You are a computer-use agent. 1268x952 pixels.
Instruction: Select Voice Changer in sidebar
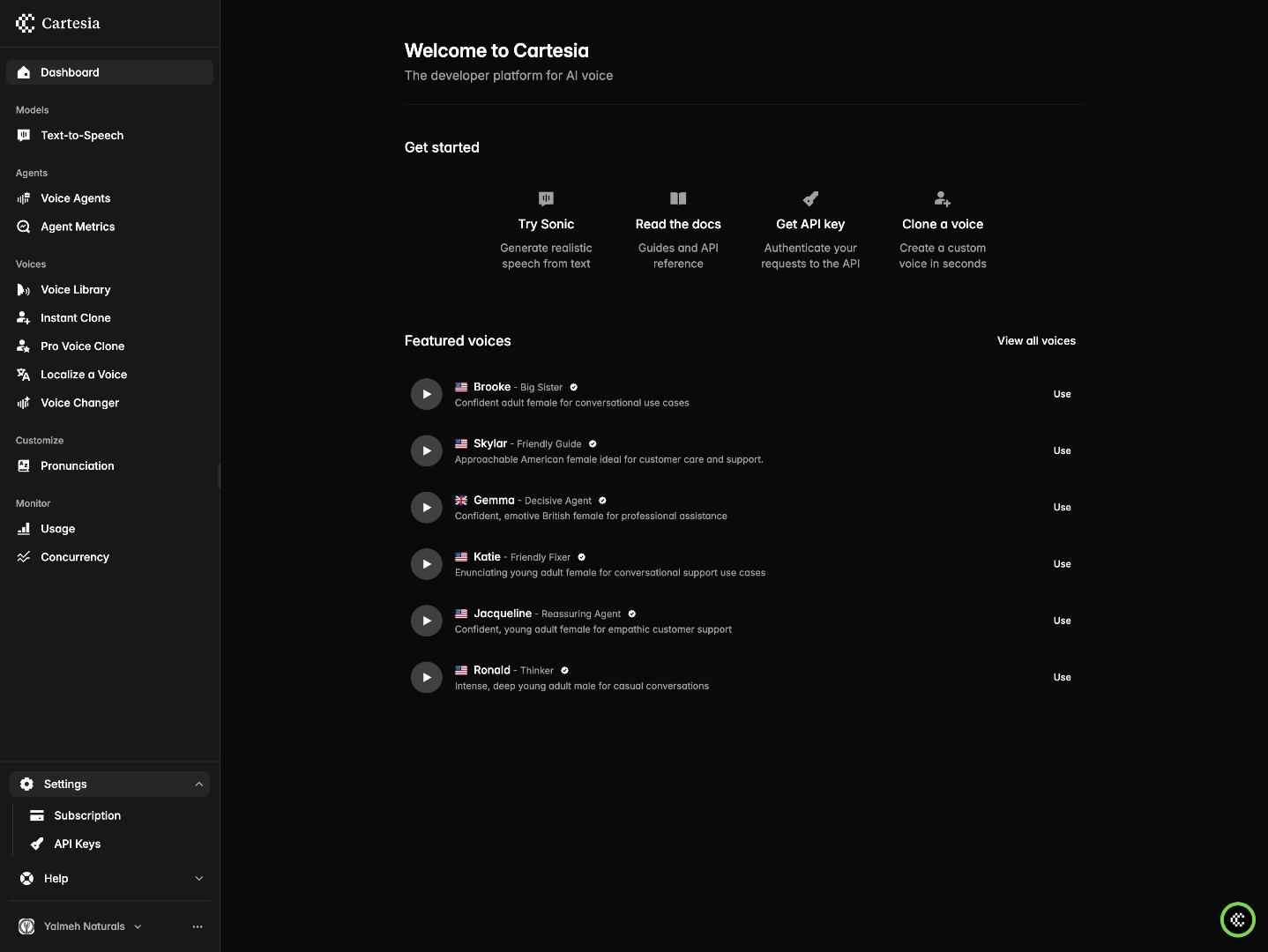tap(109, 403)
